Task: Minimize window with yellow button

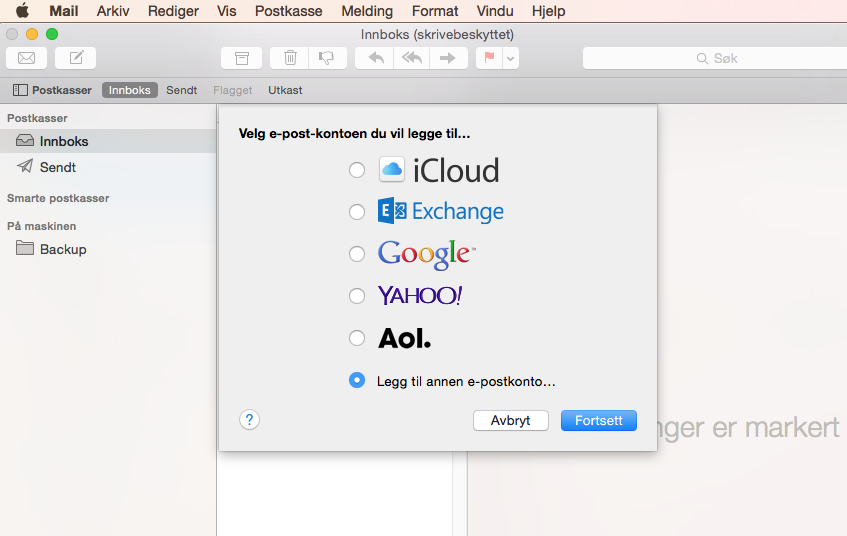Action: [x=32, y=34]
